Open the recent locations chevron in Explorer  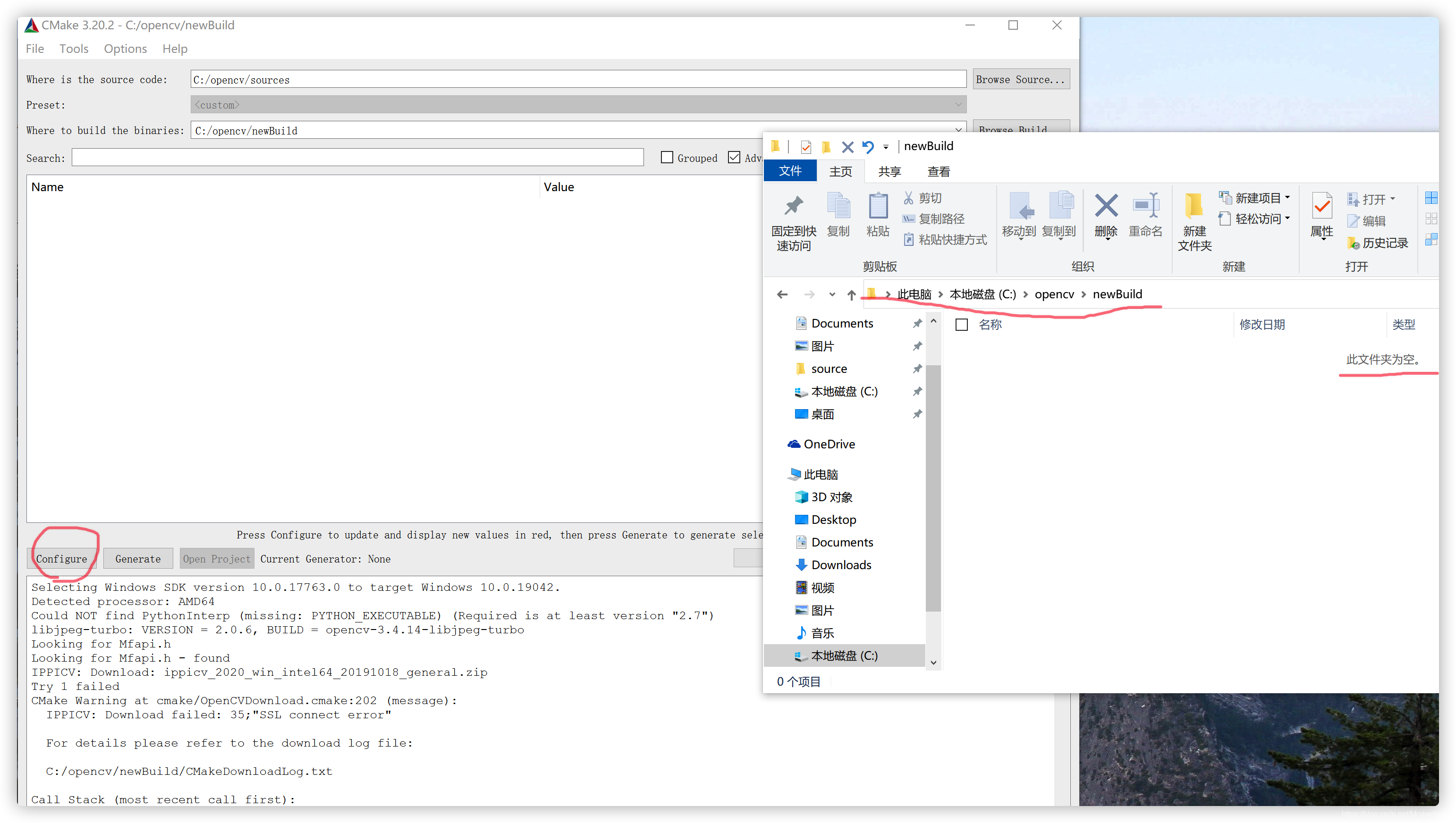pos(832,294)
